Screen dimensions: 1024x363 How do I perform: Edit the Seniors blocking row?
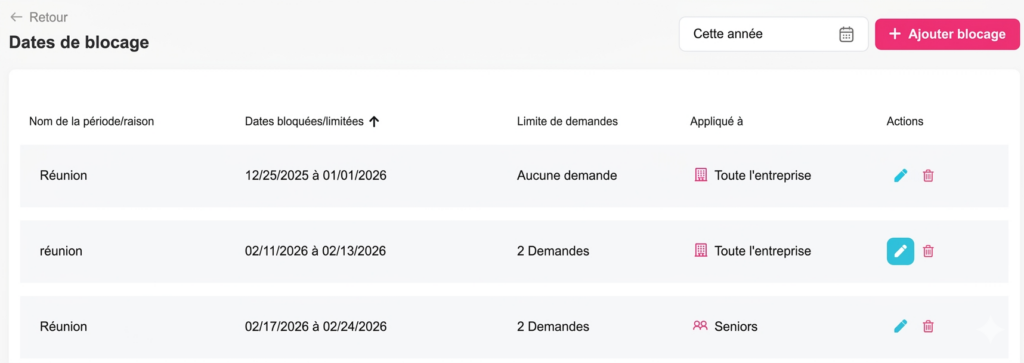point(901,326)
